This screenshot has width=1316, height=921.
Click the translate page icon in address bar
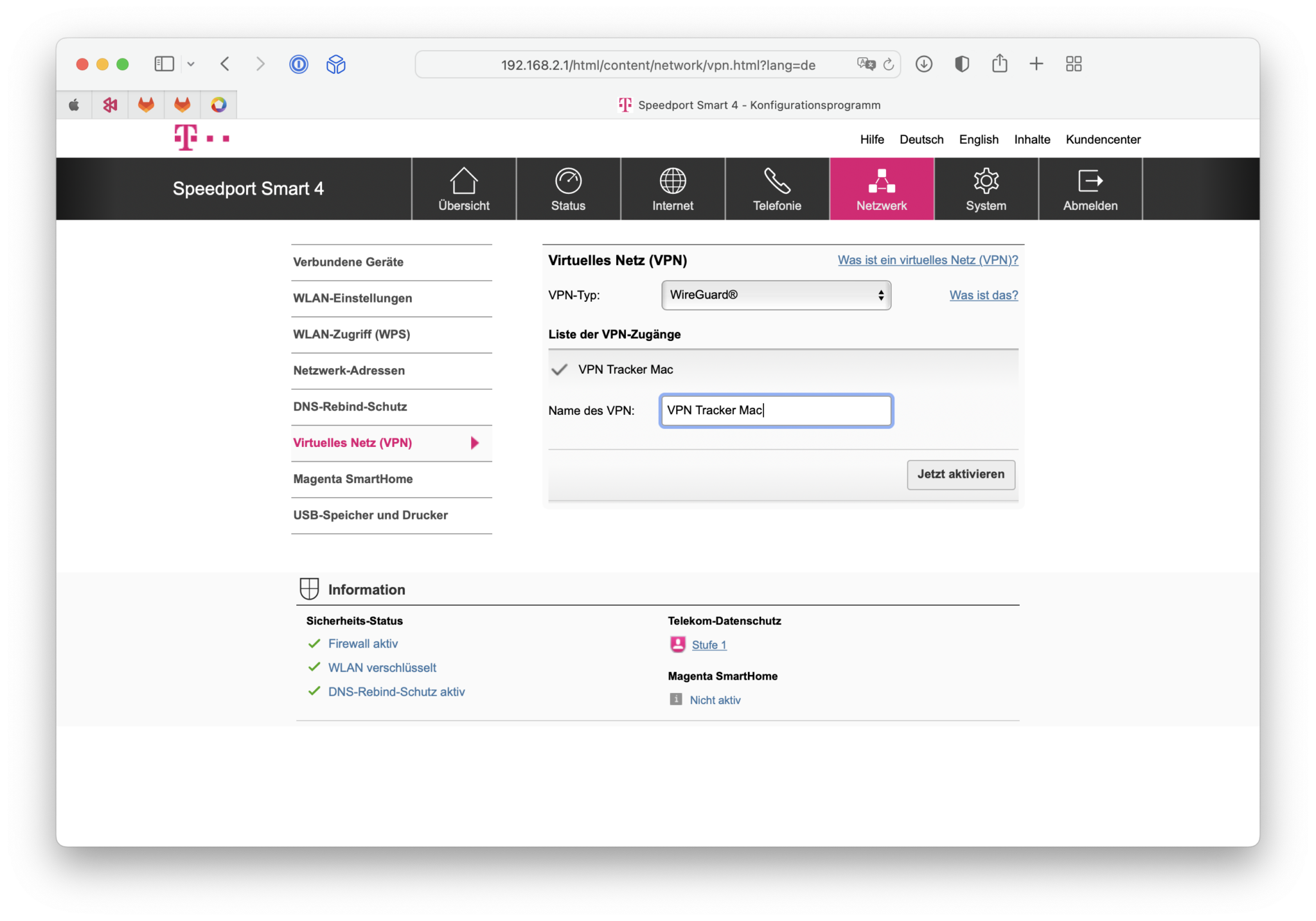(x=866, y=64)
